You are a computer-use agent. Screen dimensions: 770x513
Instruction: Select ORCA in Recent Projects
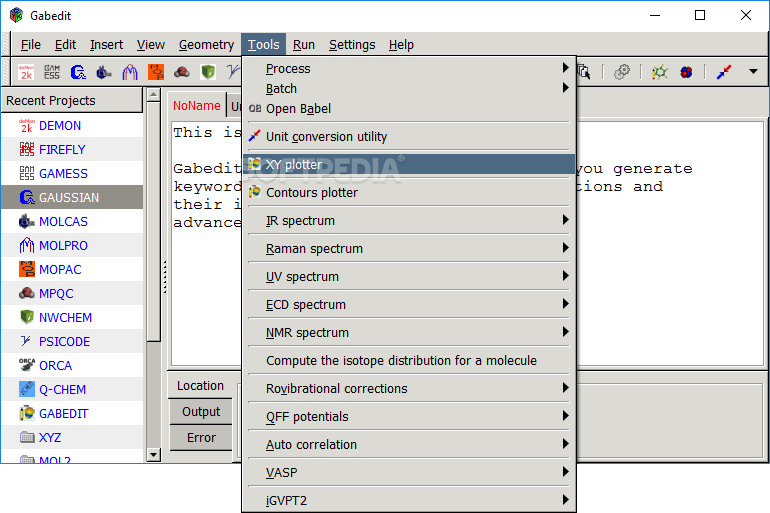[x=72, y=366]
